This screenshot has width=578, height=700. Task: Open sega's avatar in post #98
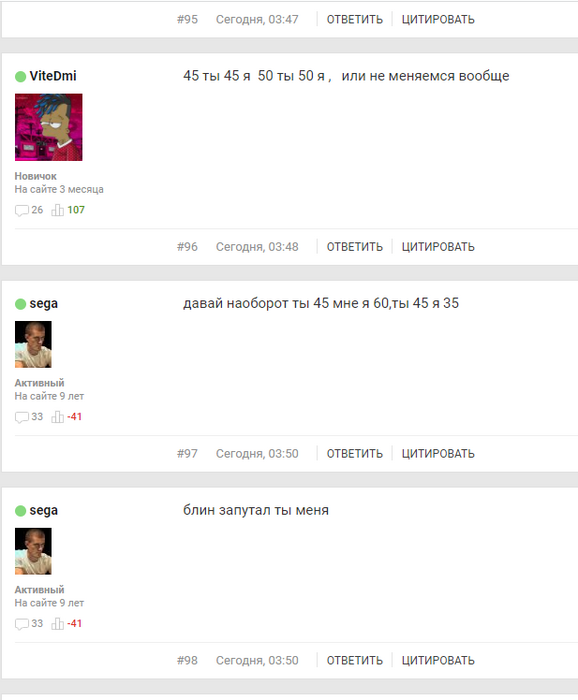click(x=33, y=551)
